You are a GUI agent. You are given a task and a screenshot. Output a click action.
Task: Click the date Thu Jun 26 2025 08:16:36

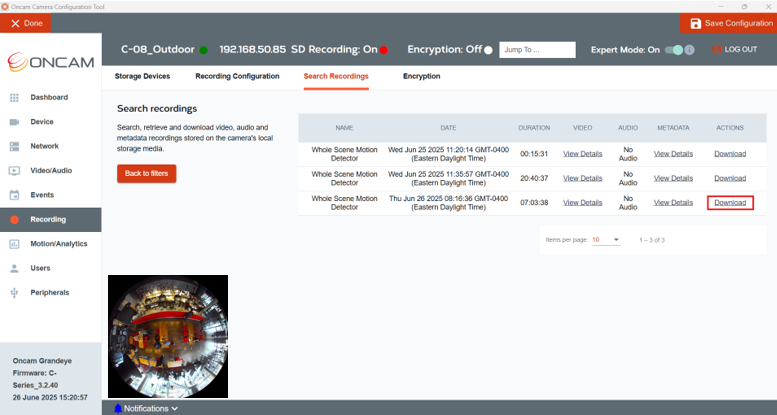(x=448, y=203)
